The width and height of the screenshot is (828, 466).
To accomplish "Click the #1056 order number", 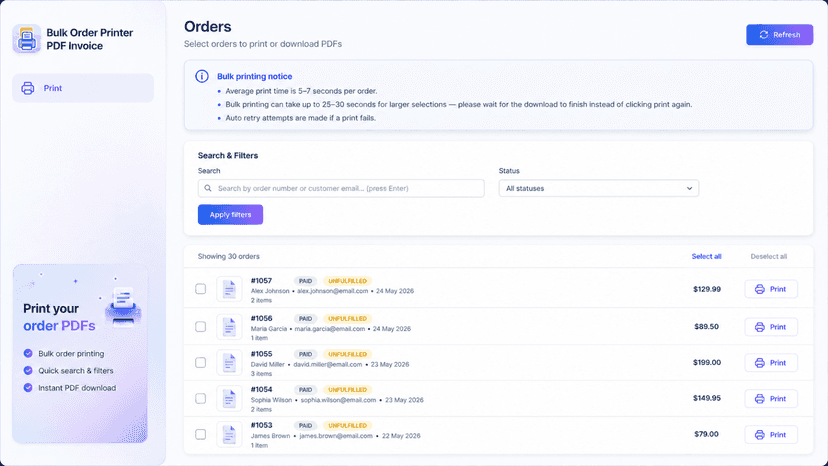I will coord(261,319).
